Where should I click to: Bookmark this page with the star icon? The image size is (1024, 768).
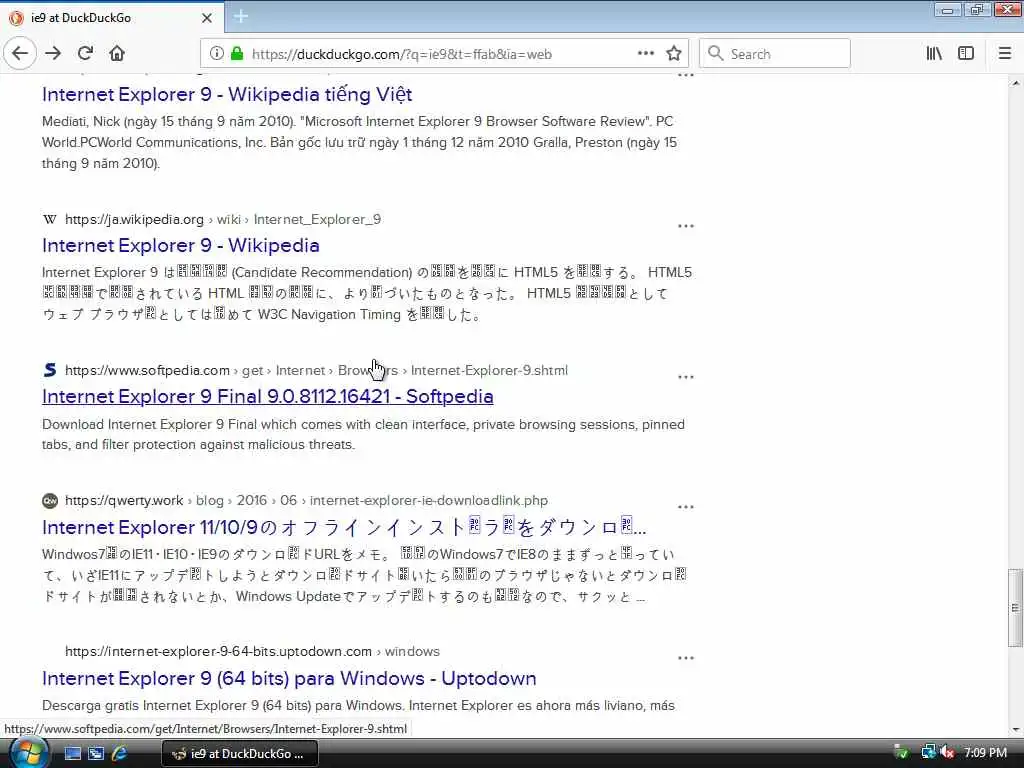tap(674, 54)
